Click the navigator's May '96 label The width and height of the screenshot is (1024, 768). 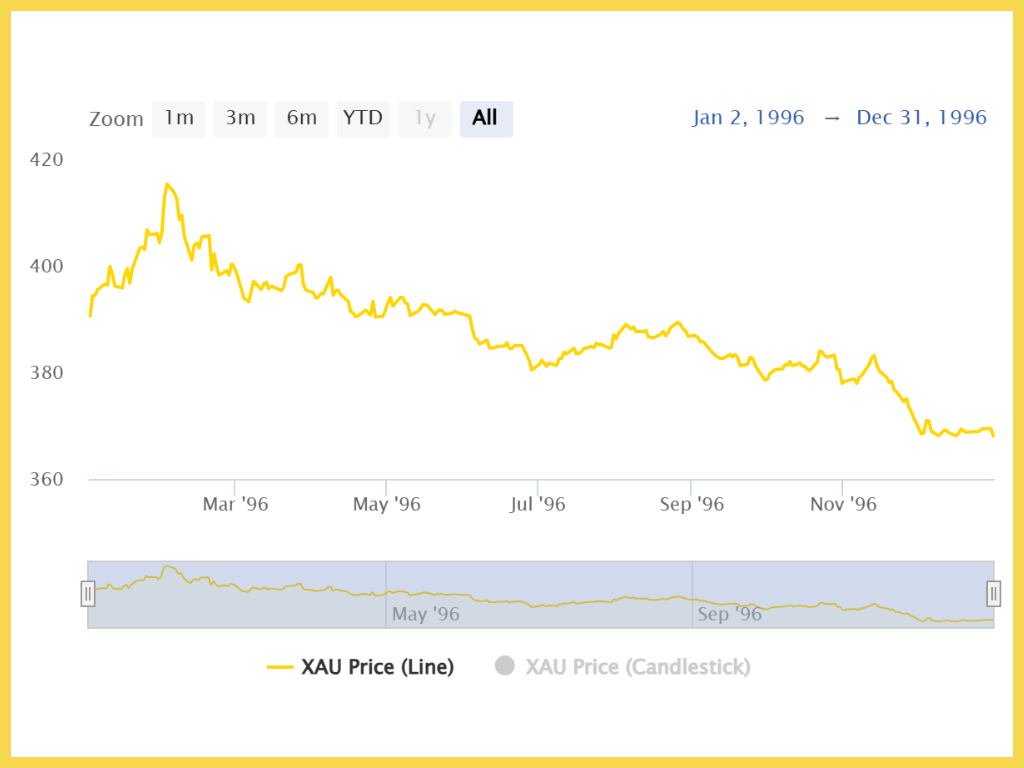click(x=426, y=614)
